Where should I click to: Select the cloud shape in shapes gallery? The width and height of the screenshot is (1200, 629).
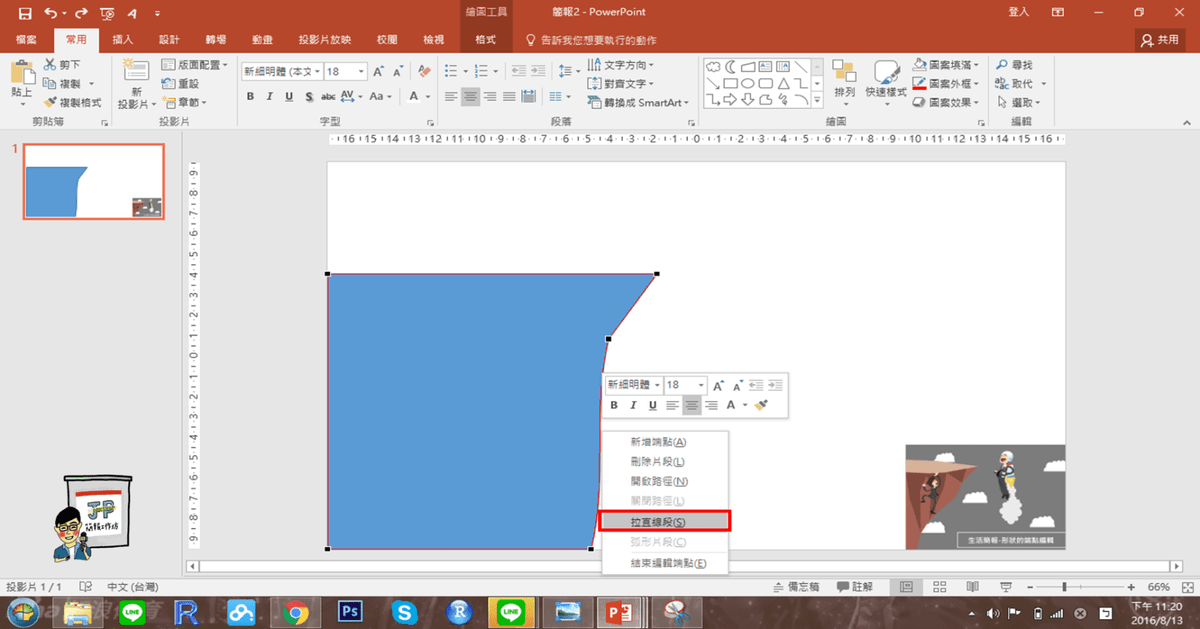pos(713,67)
